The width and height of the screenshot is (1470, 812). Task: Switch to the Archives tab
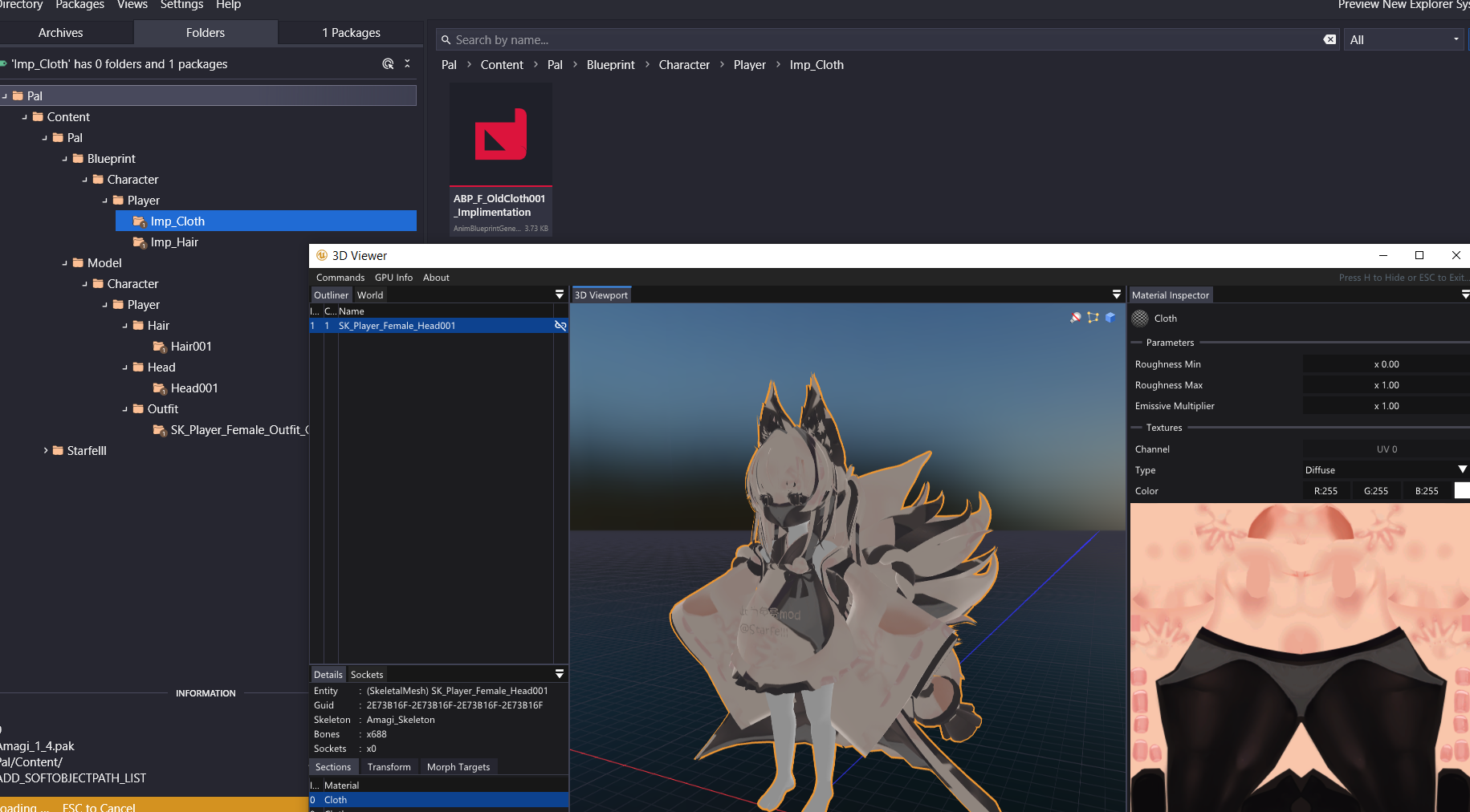pyautogui.click(x=61, y=33)
